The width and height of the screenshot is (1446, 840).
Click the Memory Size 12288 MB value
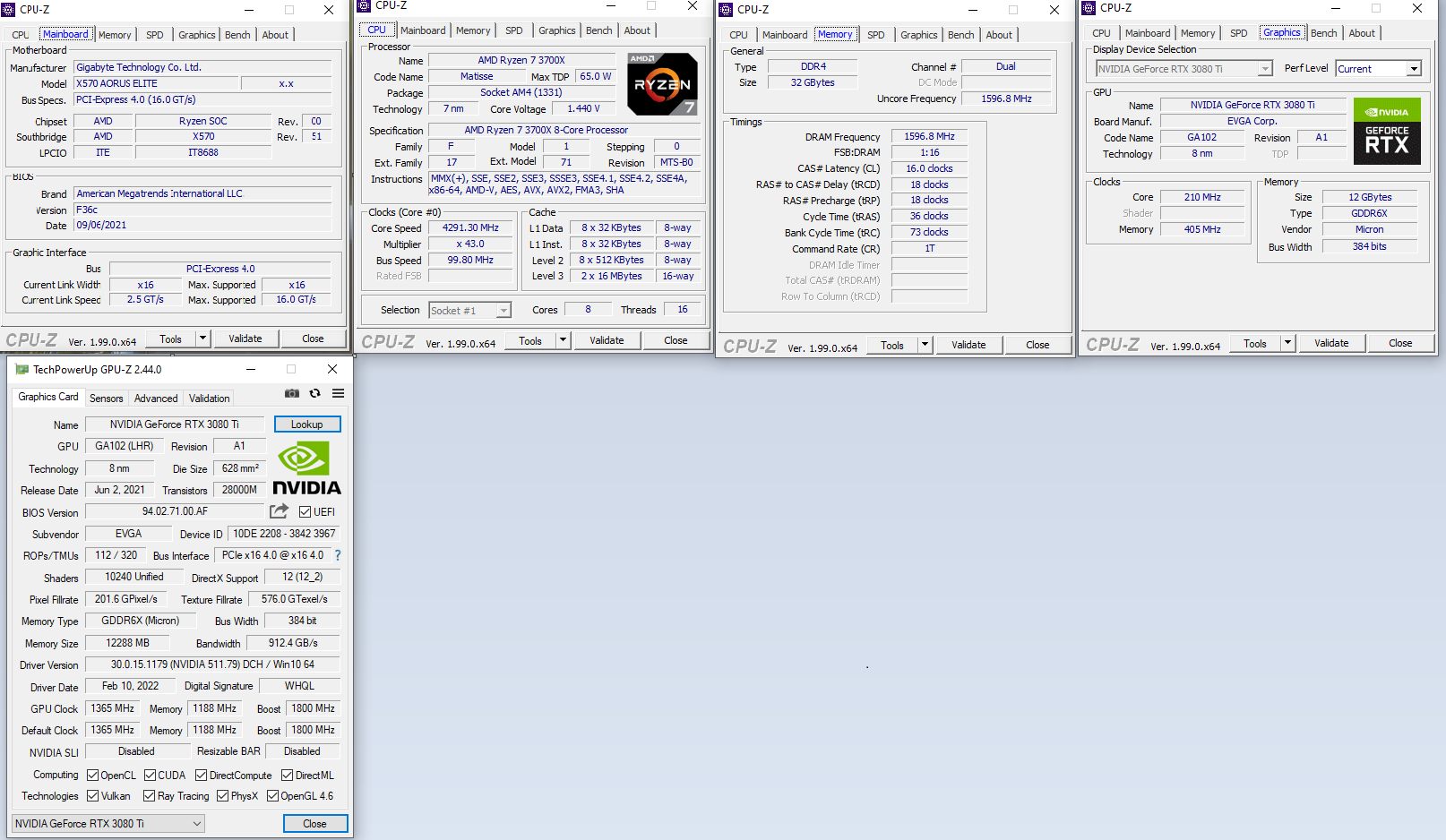coord(128,643)
